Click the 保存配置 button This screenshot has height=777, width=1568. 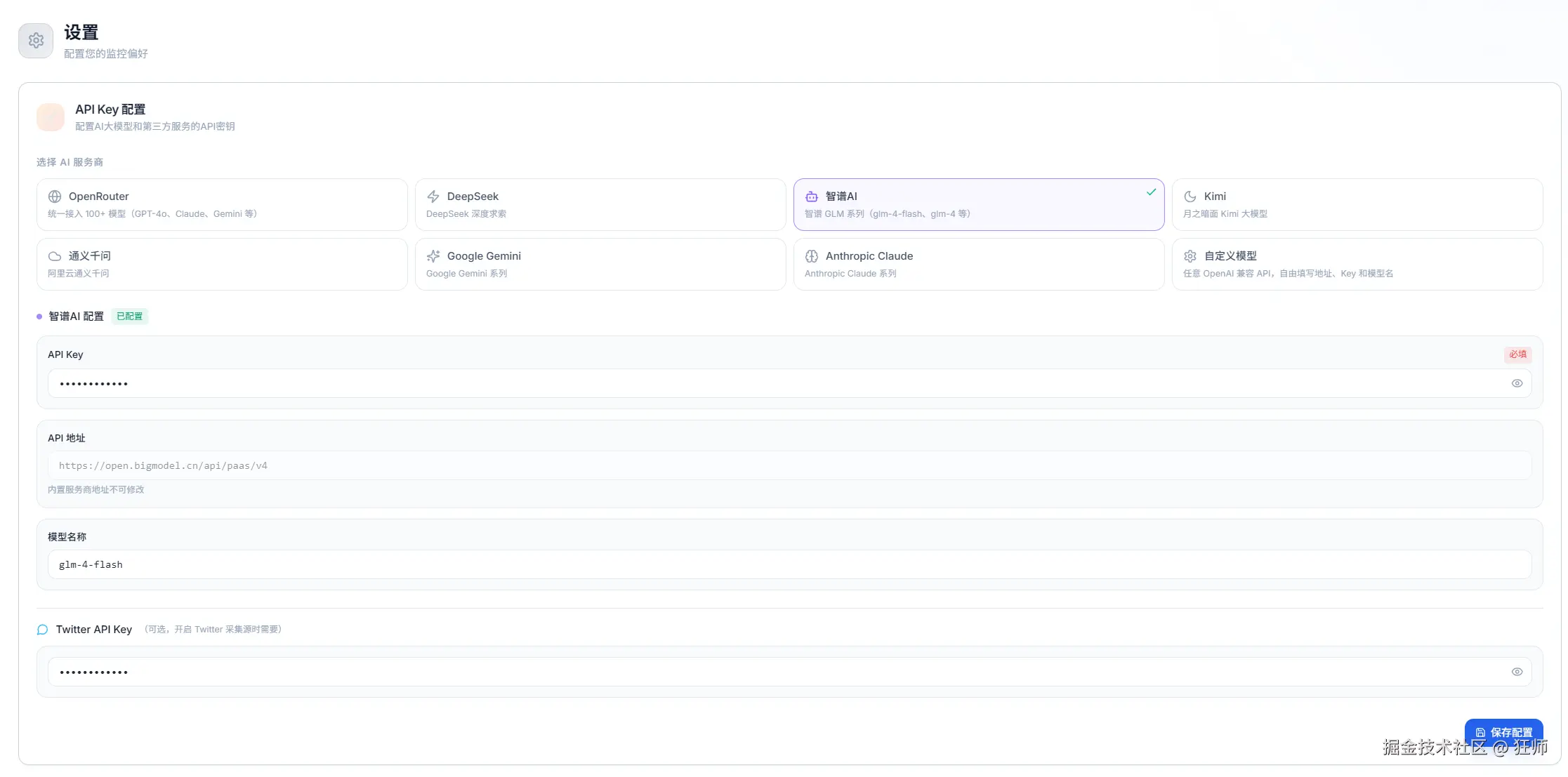point(1503,731)
